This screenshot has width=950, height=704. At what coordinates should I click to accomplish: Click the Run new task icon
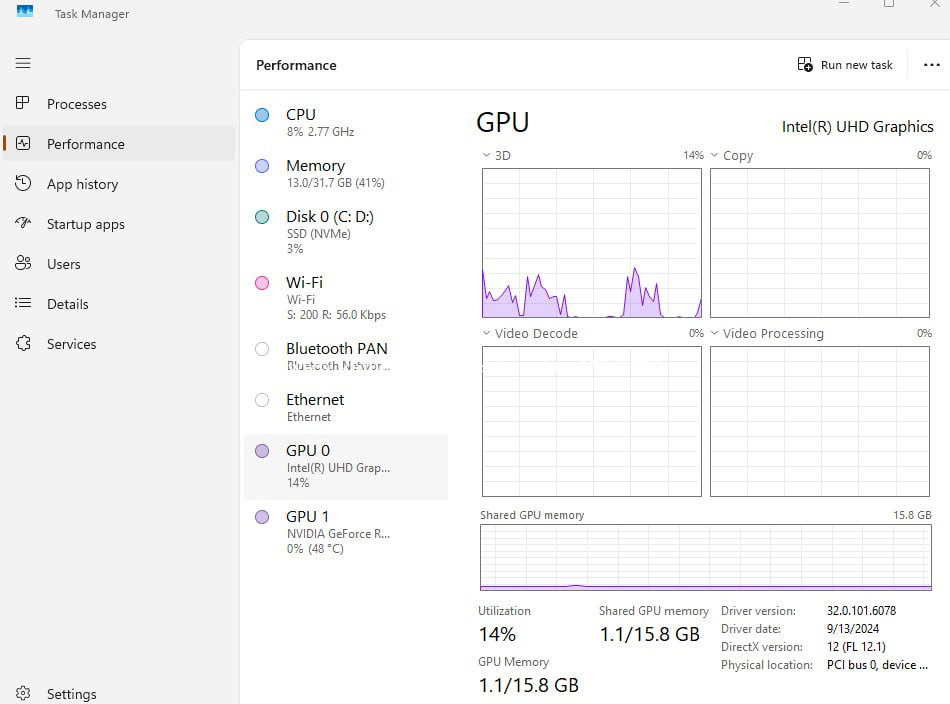[x=805, y=64]
